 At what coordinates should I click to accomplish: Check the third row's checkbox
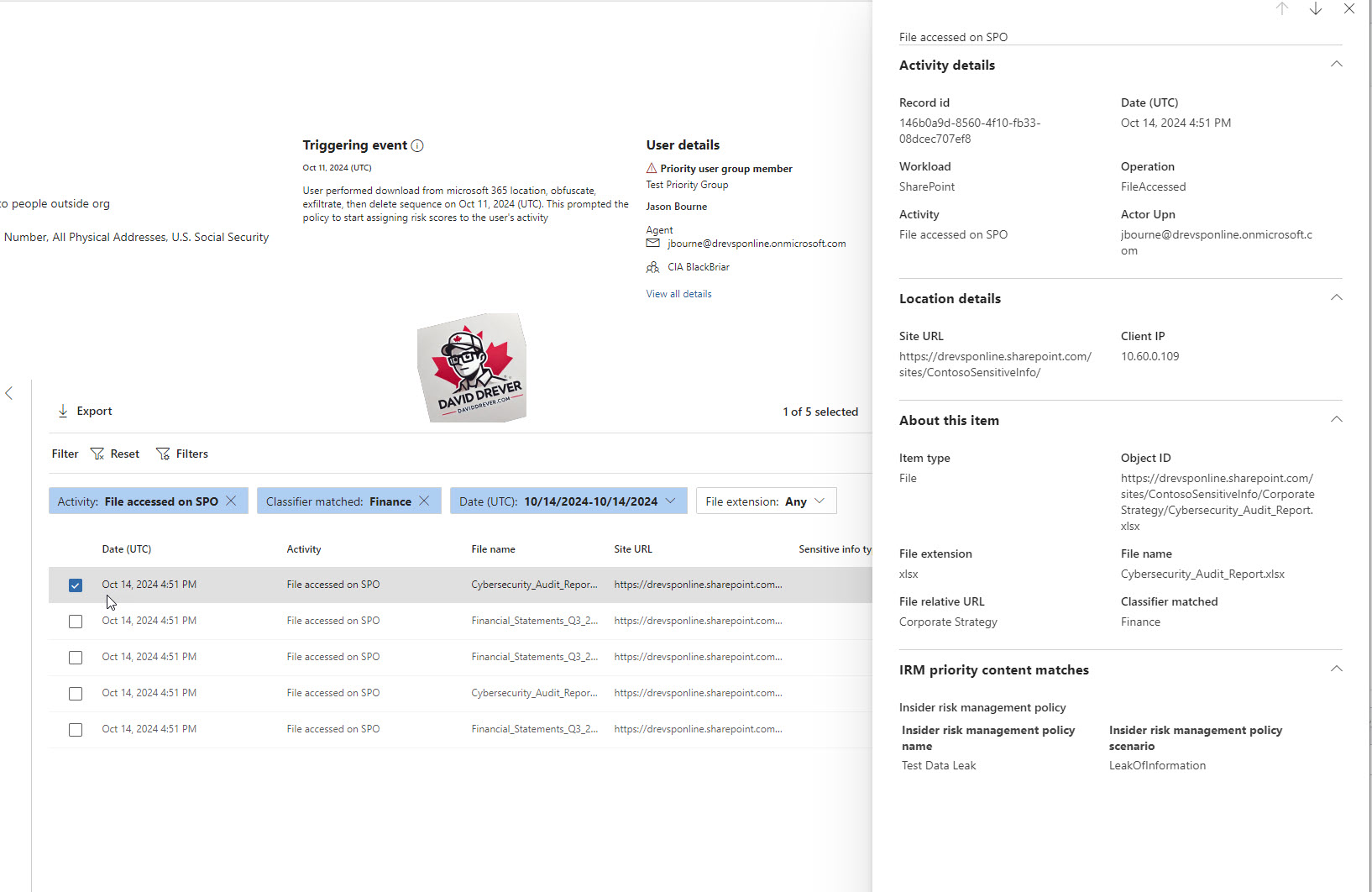(76, 658)
